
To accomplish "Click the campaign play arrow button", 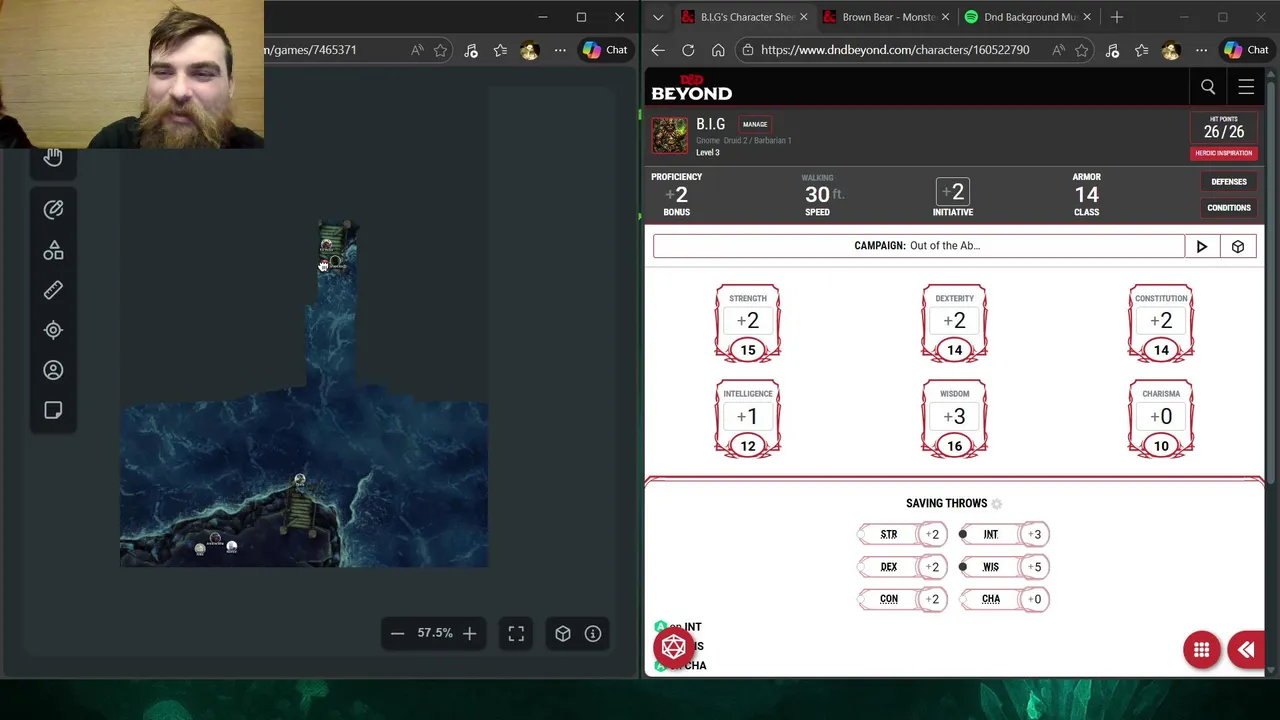I will [1202, 246].
